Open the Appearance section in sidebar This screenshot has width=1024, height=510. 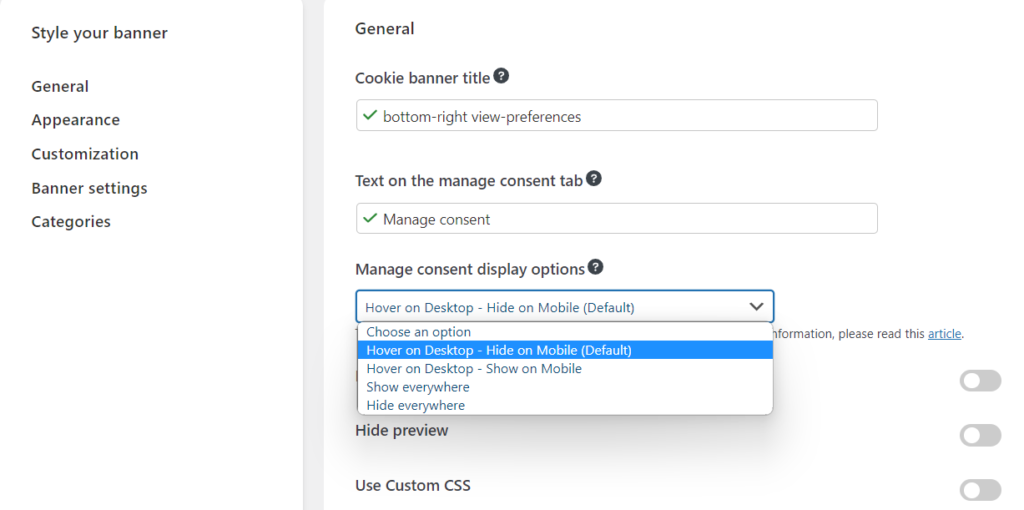(75, 120)
